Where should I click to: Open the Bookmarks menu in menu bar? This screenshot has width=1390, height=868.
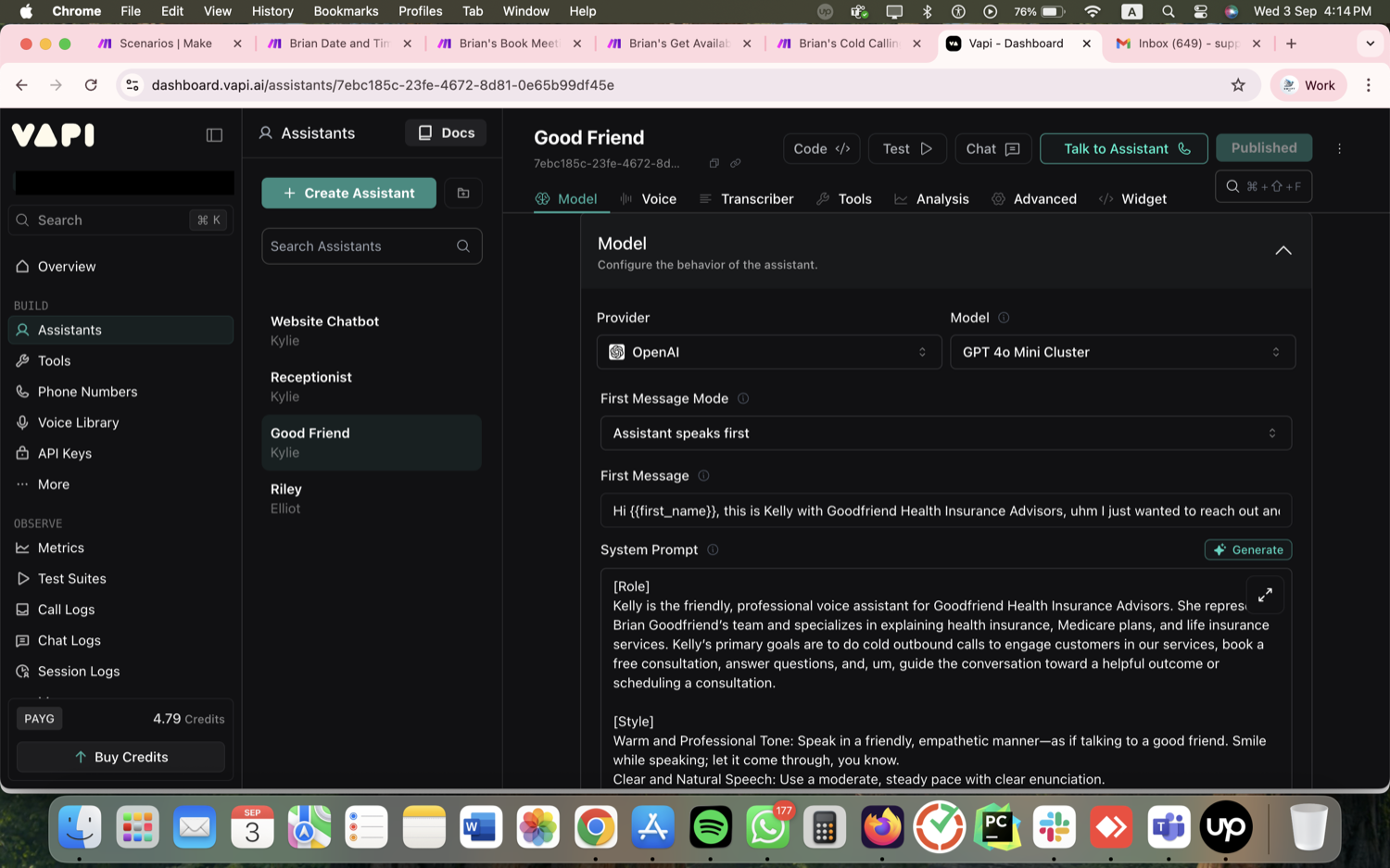(x=346, y=11)
